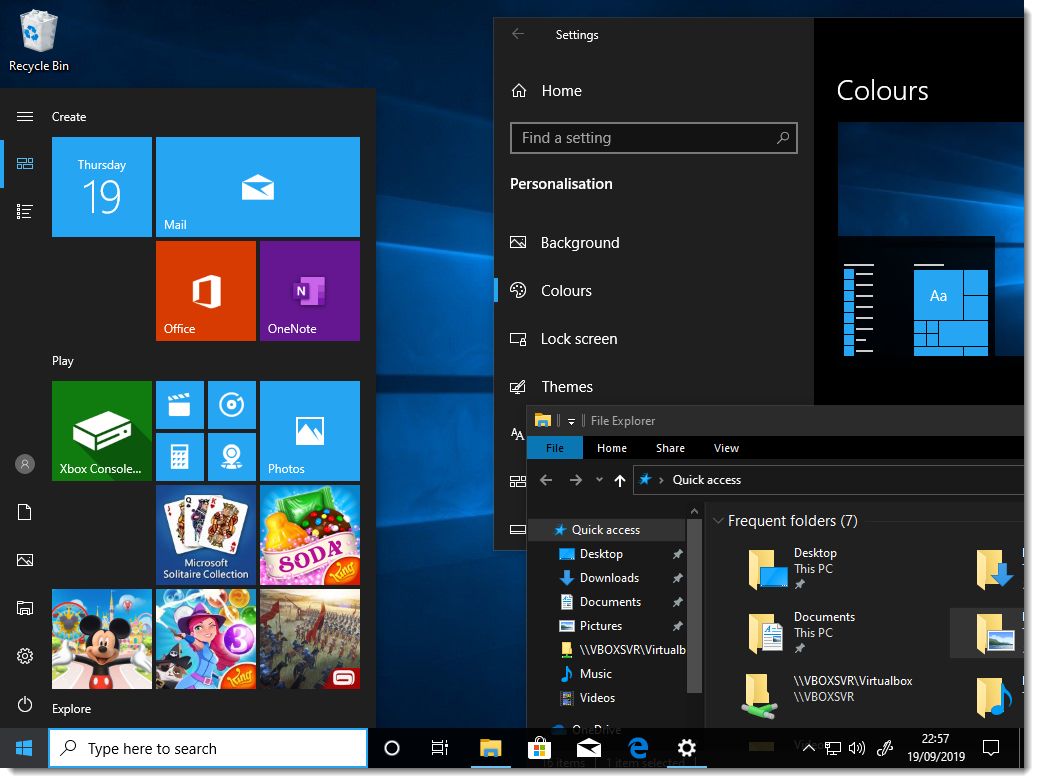Screen dimensions: 1039x783
Task: Open Task View on the taskbar
Action: (x=440, y=748)
